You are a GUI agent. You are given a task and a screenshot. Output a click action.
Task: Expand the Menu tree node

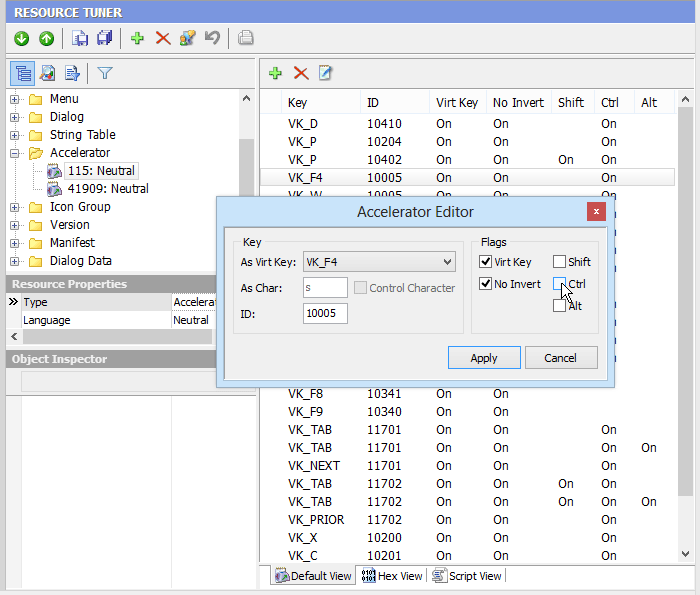15,99
